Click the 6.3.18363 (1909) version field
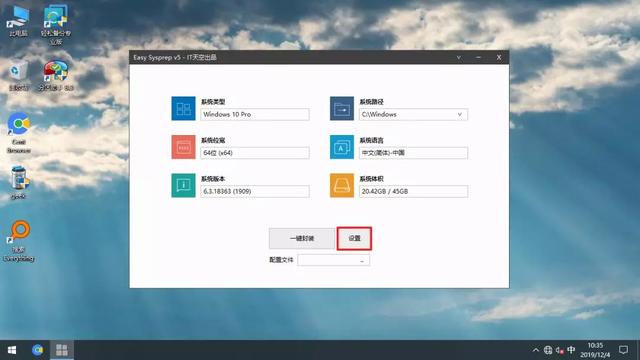This screenshot has width=640, height=360. tap(255, 191)
